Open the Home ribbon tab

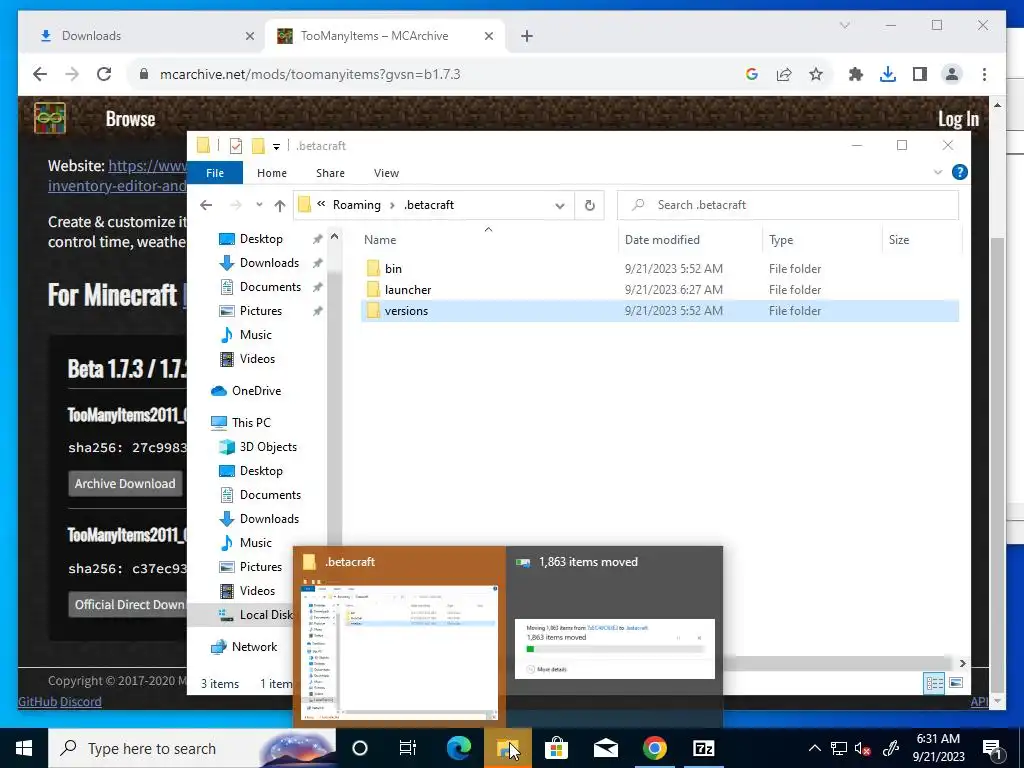pyautogui.click(x=272, y=173)
